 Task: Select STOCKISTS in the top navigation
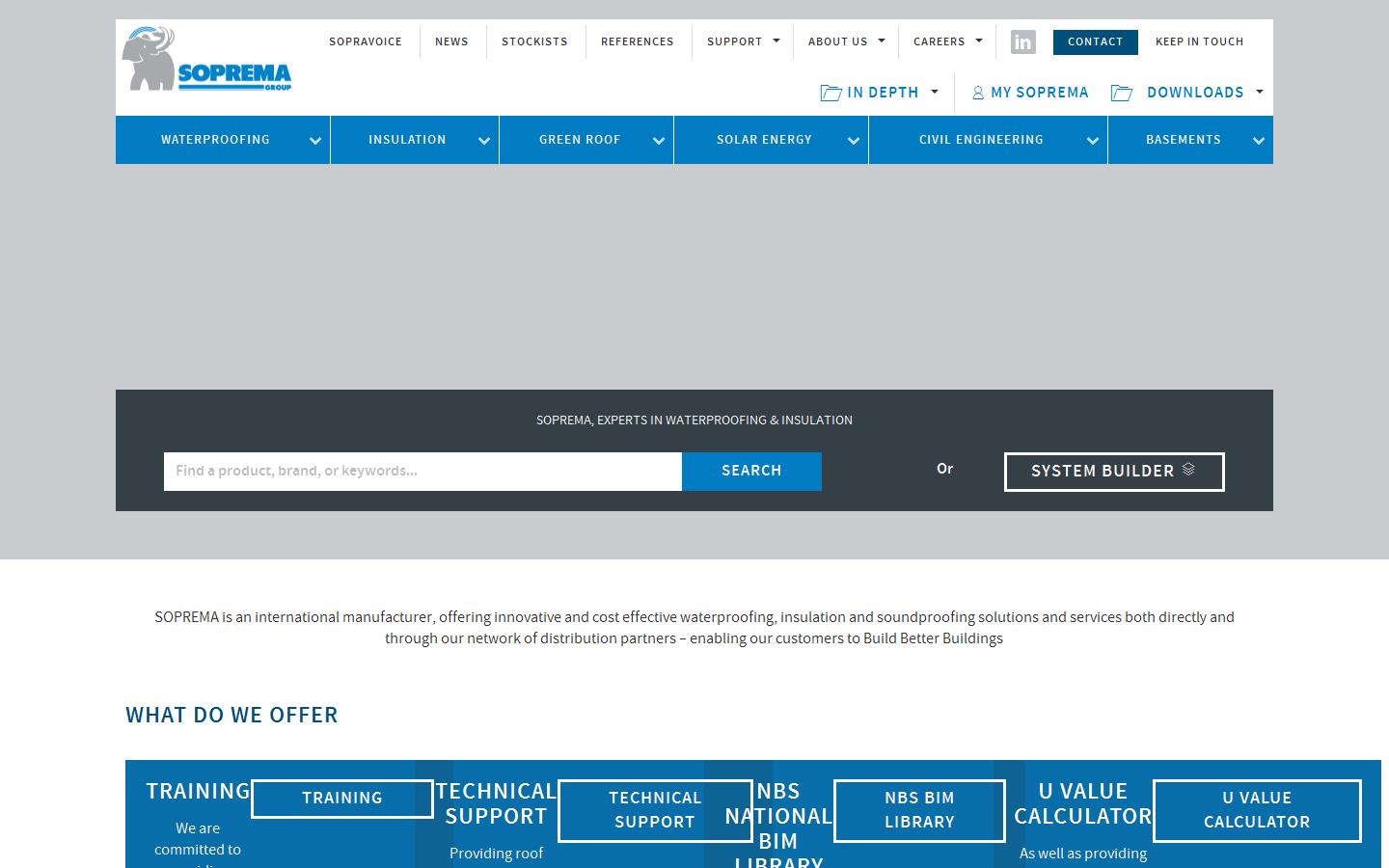point(534,41)
